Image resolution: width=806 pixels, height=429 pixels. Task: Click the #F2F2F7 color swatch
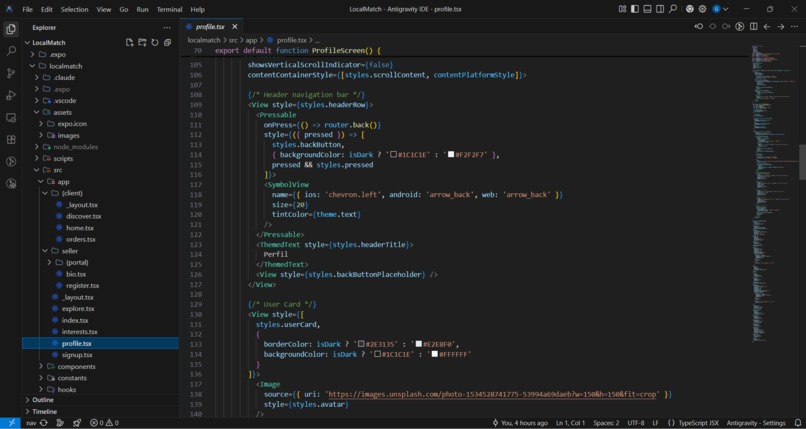[x=451, y=155]
